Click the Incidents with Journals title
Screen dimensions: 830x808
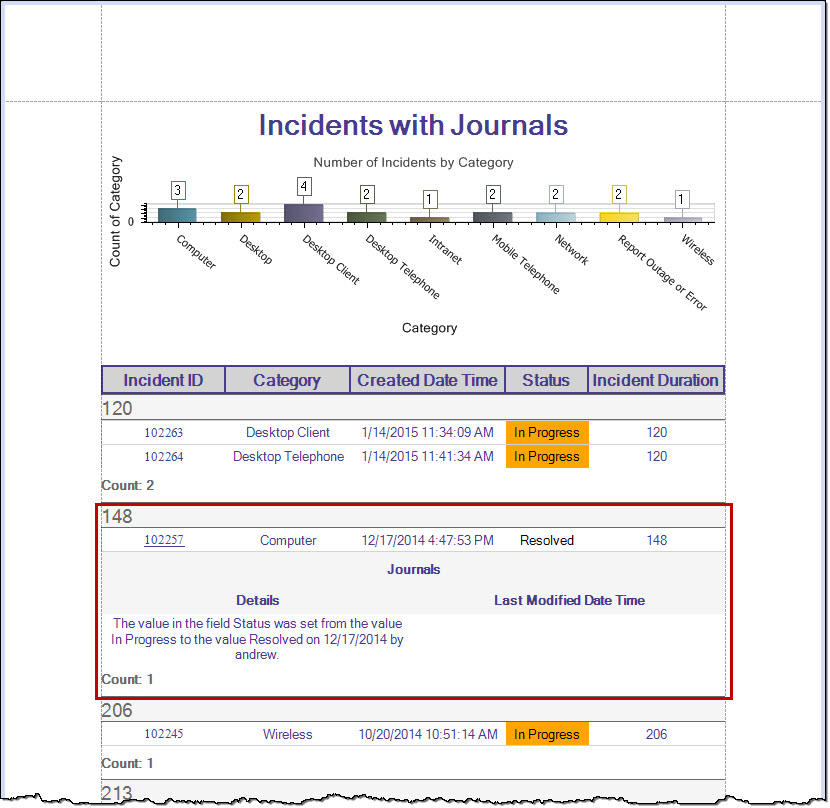coord(413,125)
